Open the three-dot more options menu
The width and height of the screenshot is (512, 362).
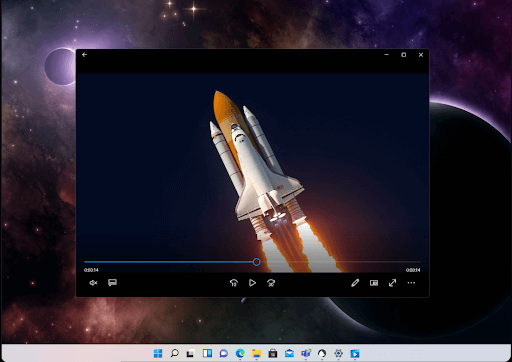click(411, 283)
